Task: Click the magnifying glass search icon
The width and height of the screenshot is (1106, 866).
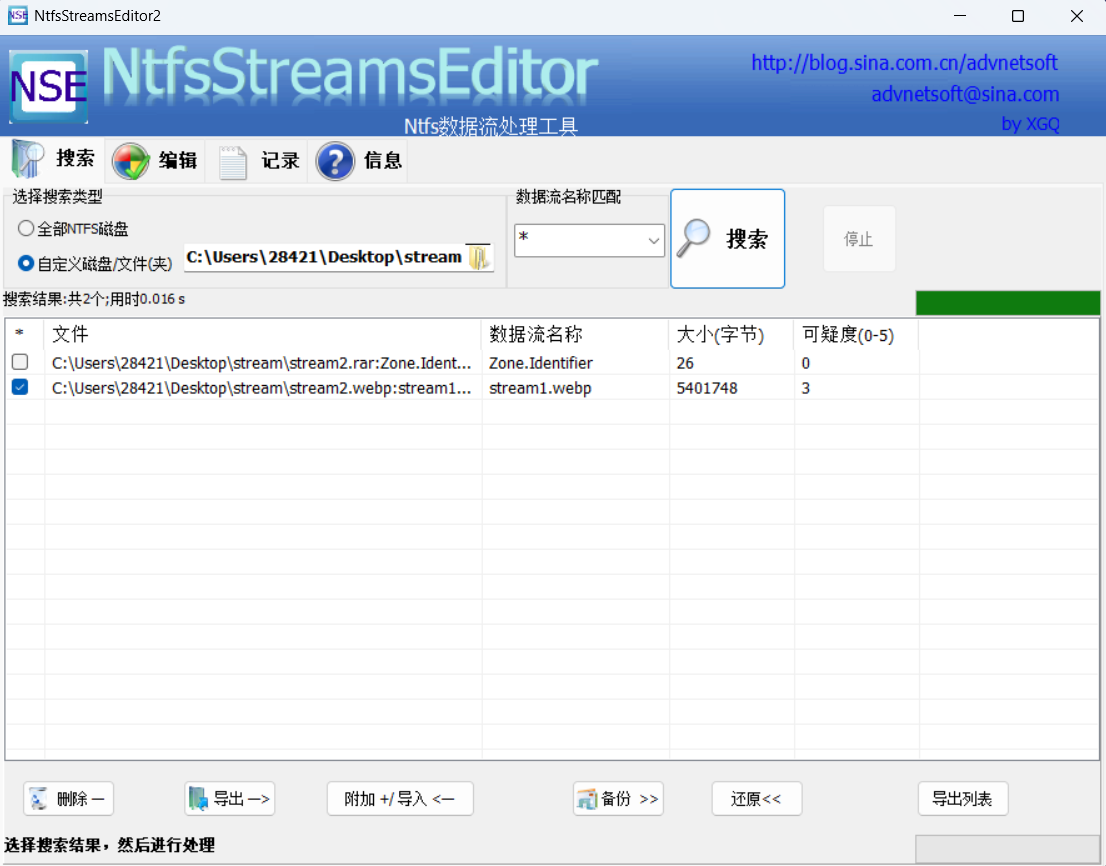Action: [694, 238]
